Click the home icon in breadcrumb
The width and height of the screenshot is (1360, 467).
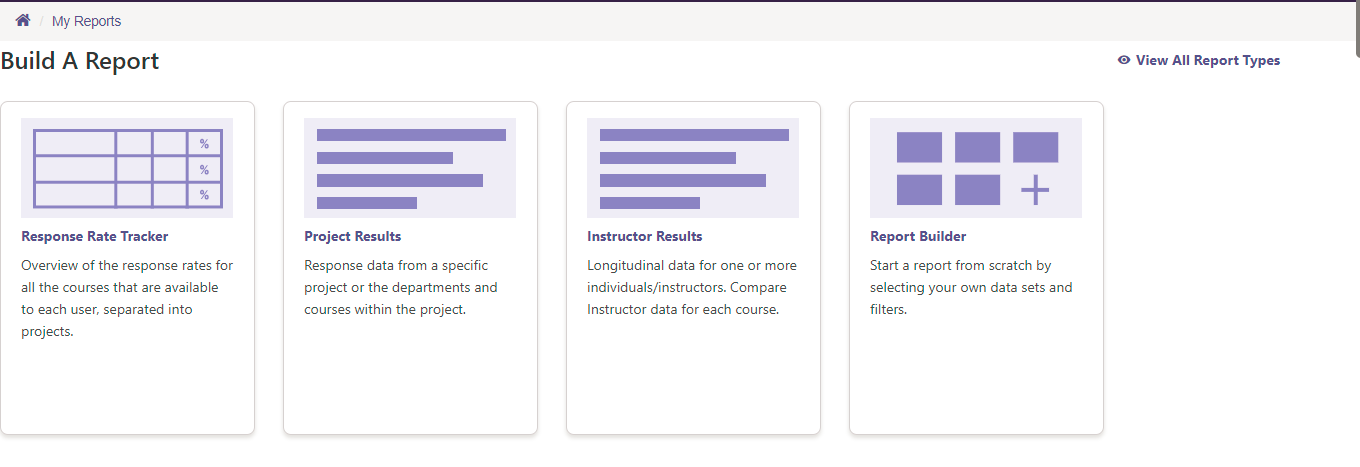click(x=23, y=20)
